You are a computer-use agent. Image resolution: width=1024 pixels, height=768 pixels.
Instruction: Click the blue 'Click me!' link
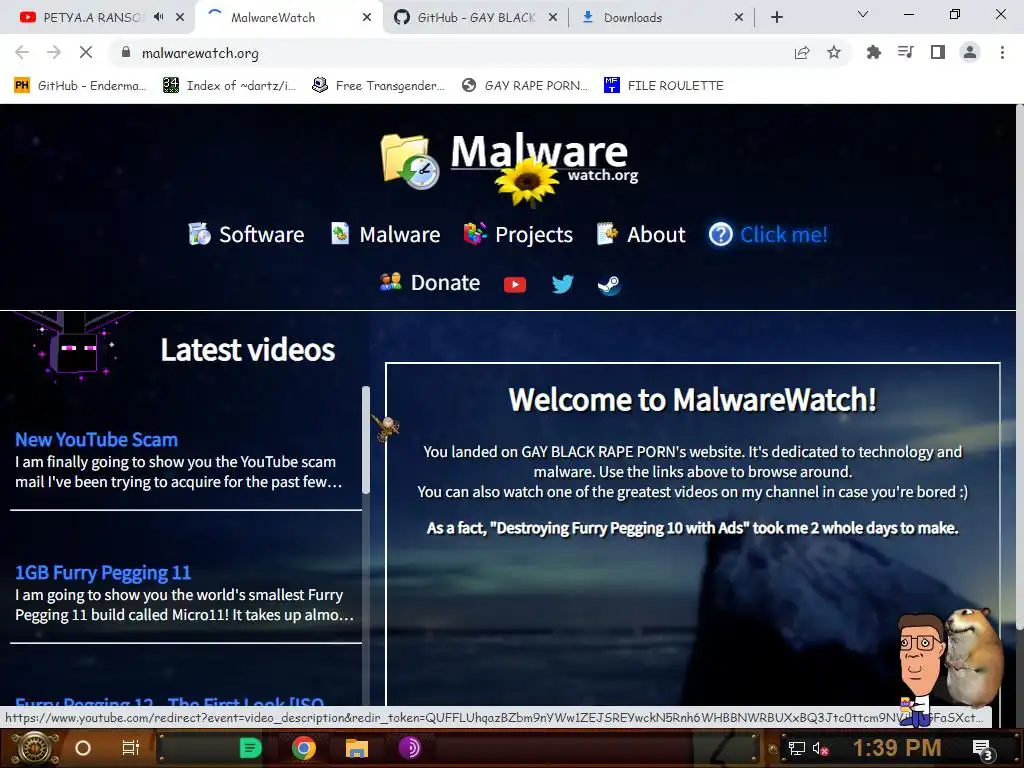point(784,234)
